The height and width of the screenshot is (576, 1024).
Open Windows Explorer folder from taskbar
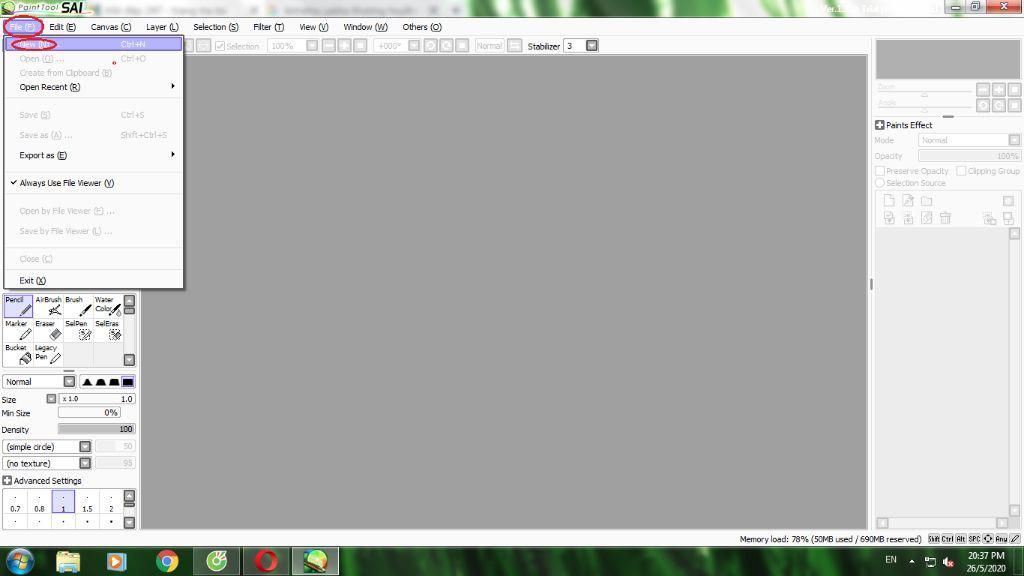pyautogui.click(x=68, y=561)
